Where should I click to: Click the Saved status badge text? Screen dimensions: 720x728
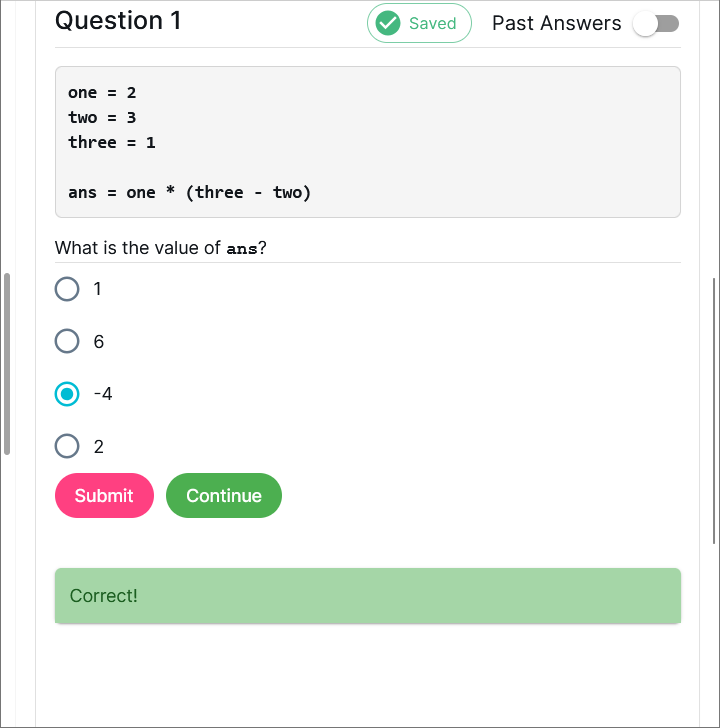point(432,23)
